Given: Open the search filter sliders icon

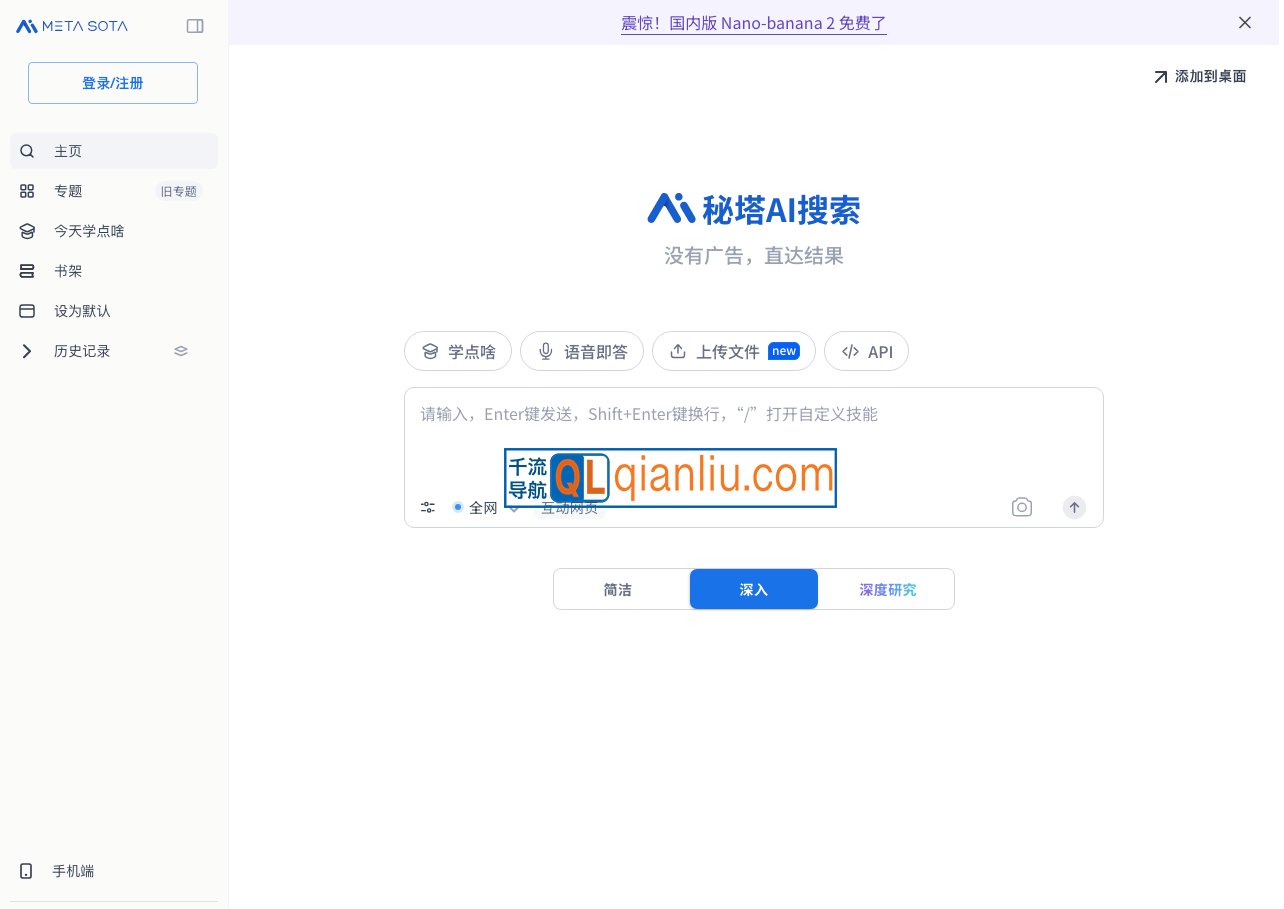Looking at the screenshot, I should [x=427, y=507].
